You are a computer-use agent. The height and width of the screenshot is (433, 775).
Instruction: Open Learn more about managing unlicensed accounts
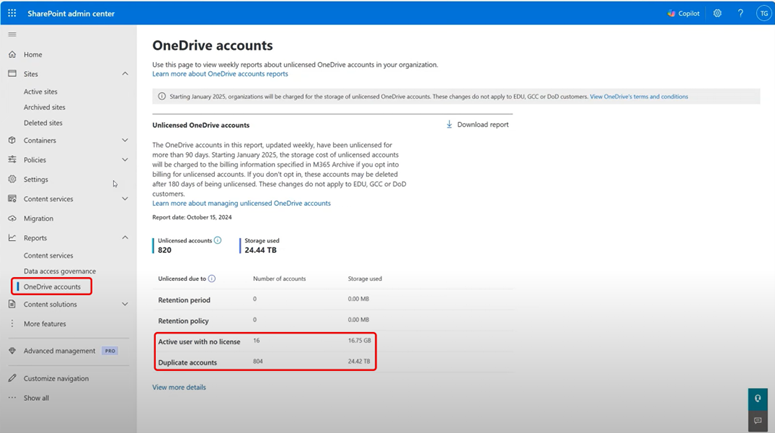point(241,203)
